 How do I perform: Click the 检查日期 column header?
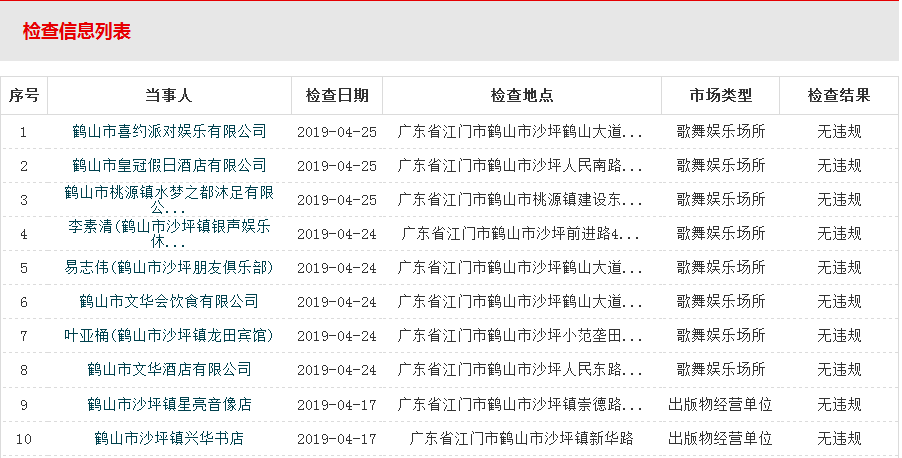[x=337, y=96]
